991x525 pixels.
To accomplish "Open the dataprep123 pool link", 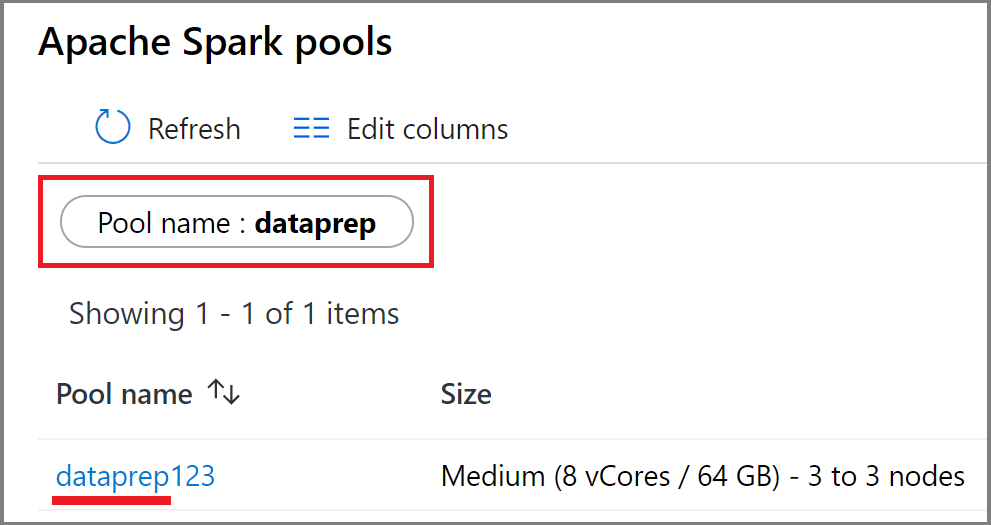I will [x=135, y=476].
